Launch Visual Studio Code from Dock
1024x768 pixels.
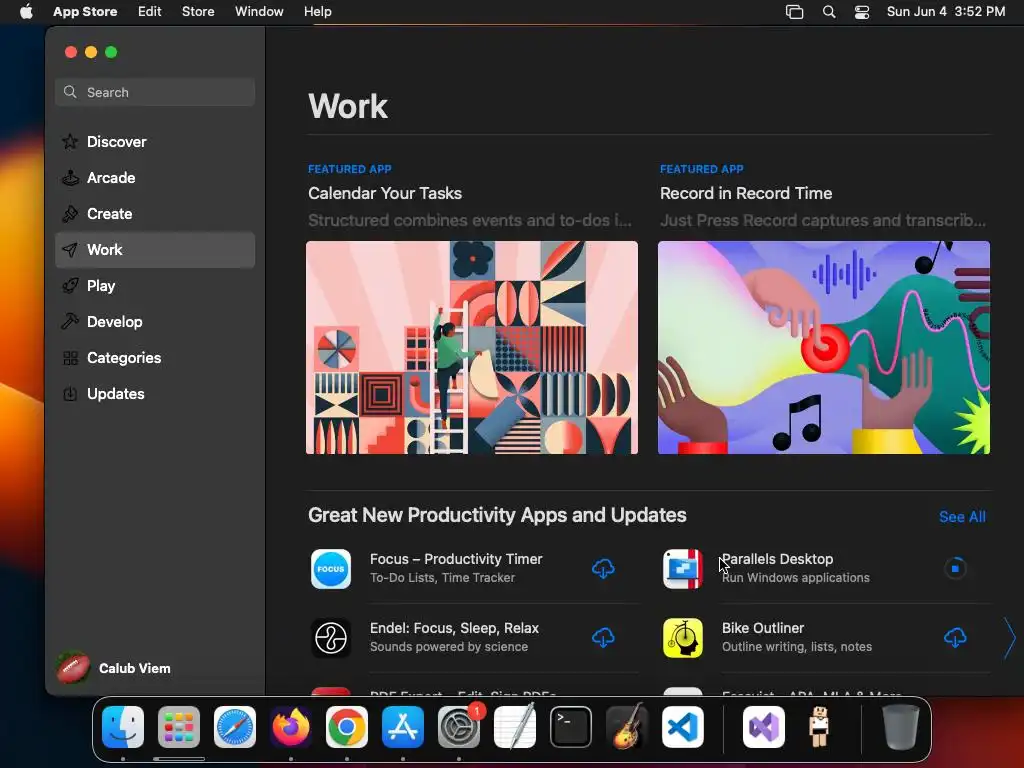click(x=682, y=727)
